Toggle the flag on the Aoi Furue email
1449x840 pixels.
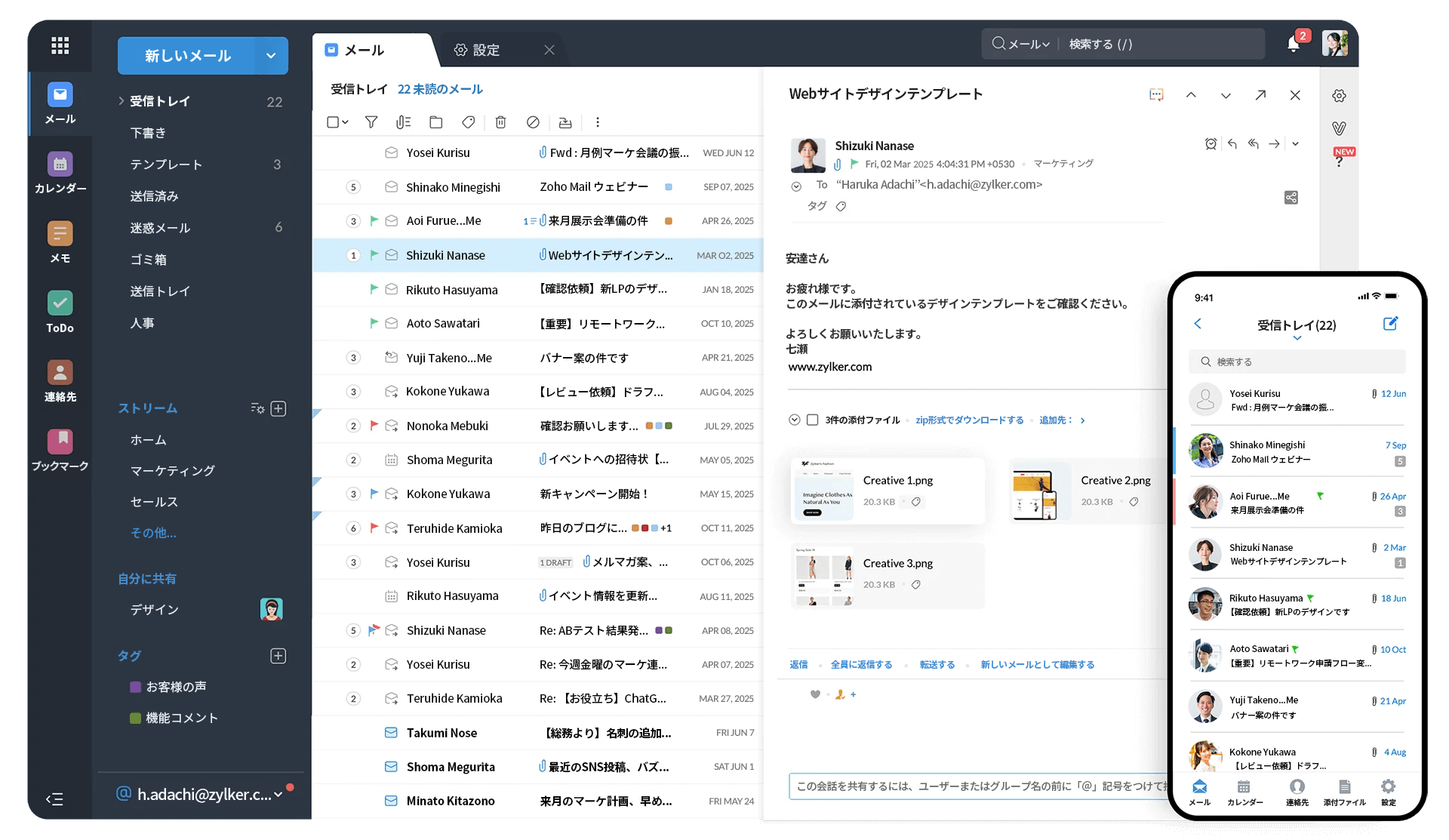point(375,220)
